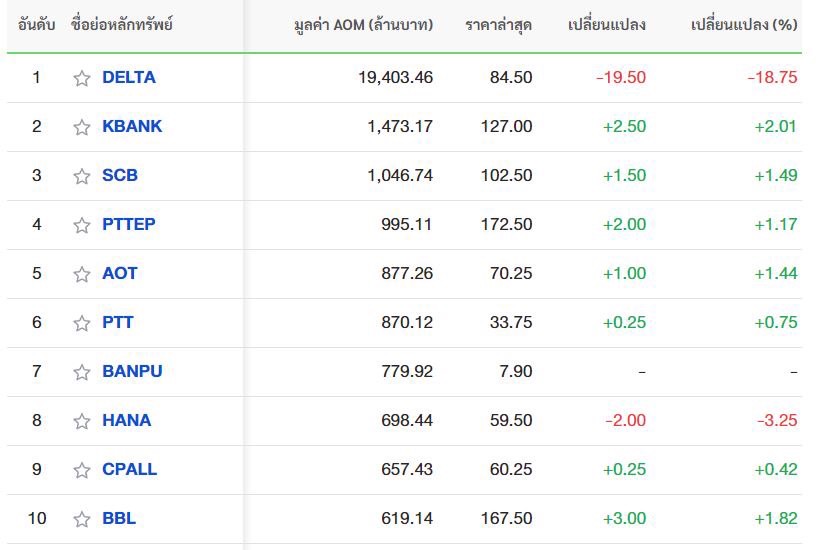Open the KBANK stock page
The image size is (830, 550).
132,126
